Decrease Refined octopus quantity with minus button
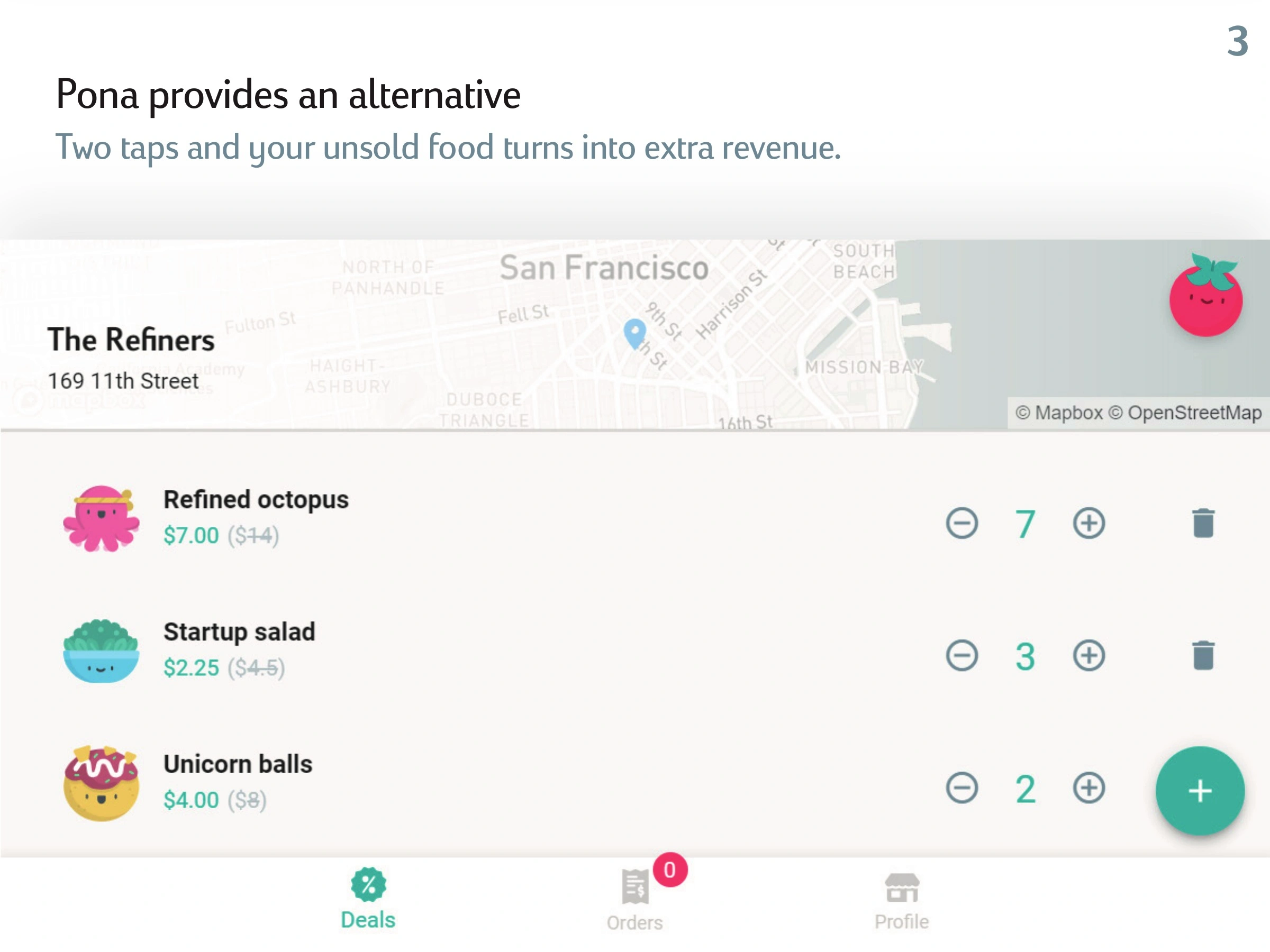The width and height of the screenshot is (1270, 952). pos(961,524)
